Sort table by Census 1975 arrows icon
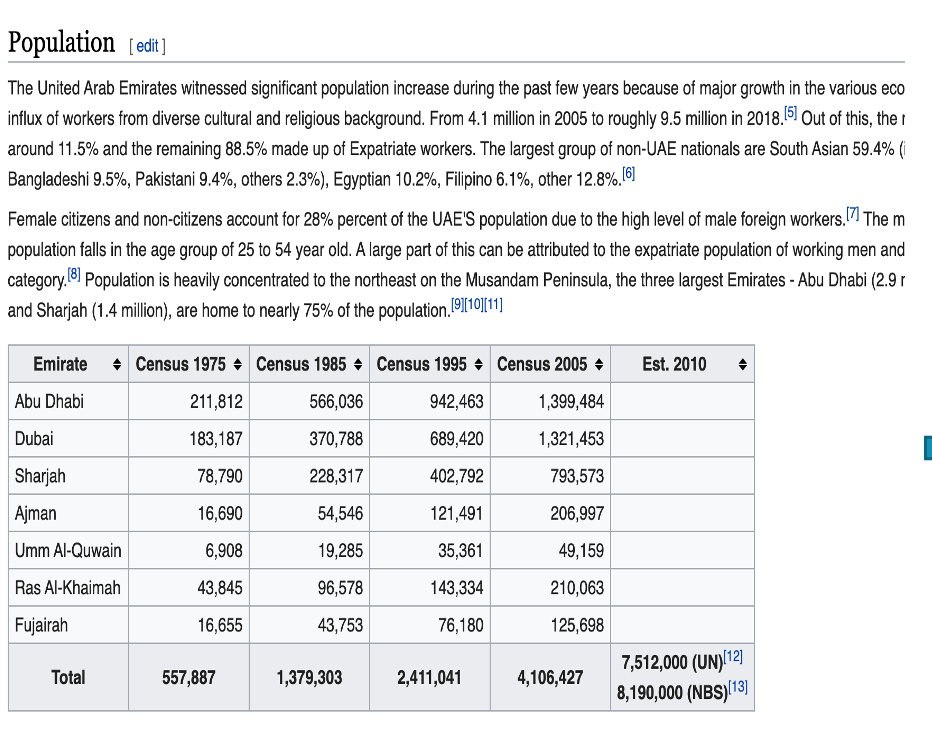 pos(237,365)
